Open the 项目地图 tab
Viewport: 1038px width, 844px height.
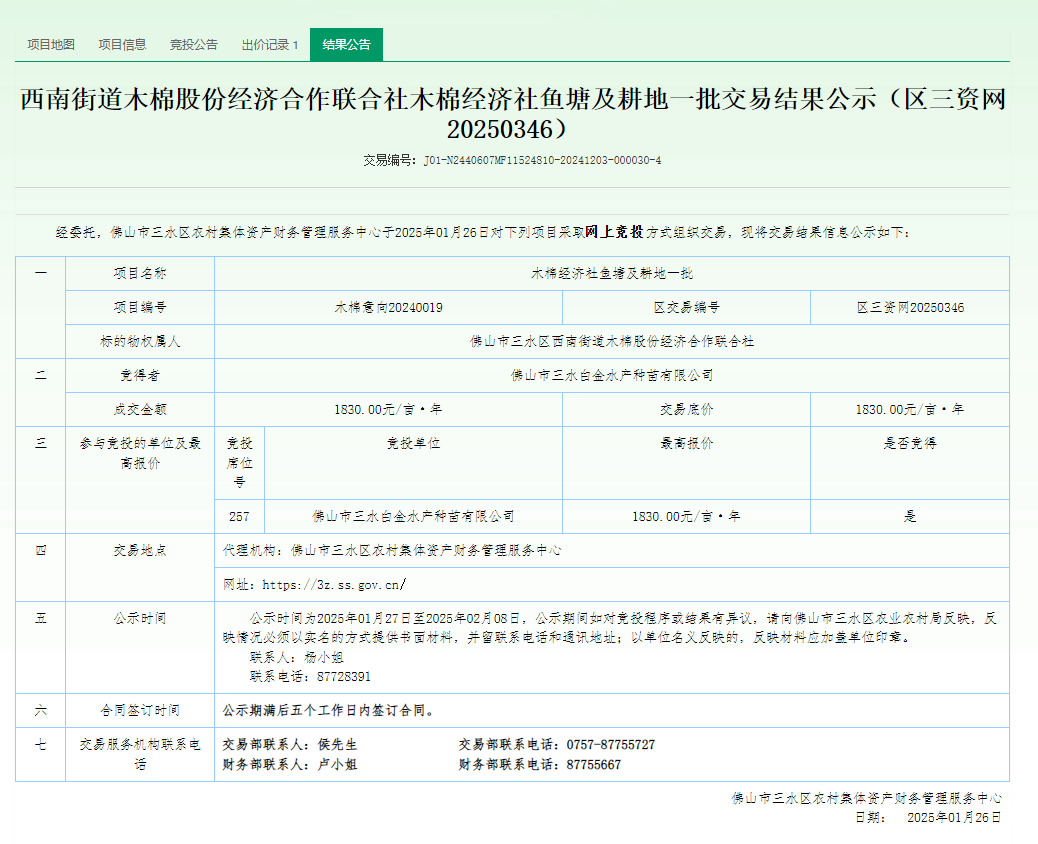[51, 44]
